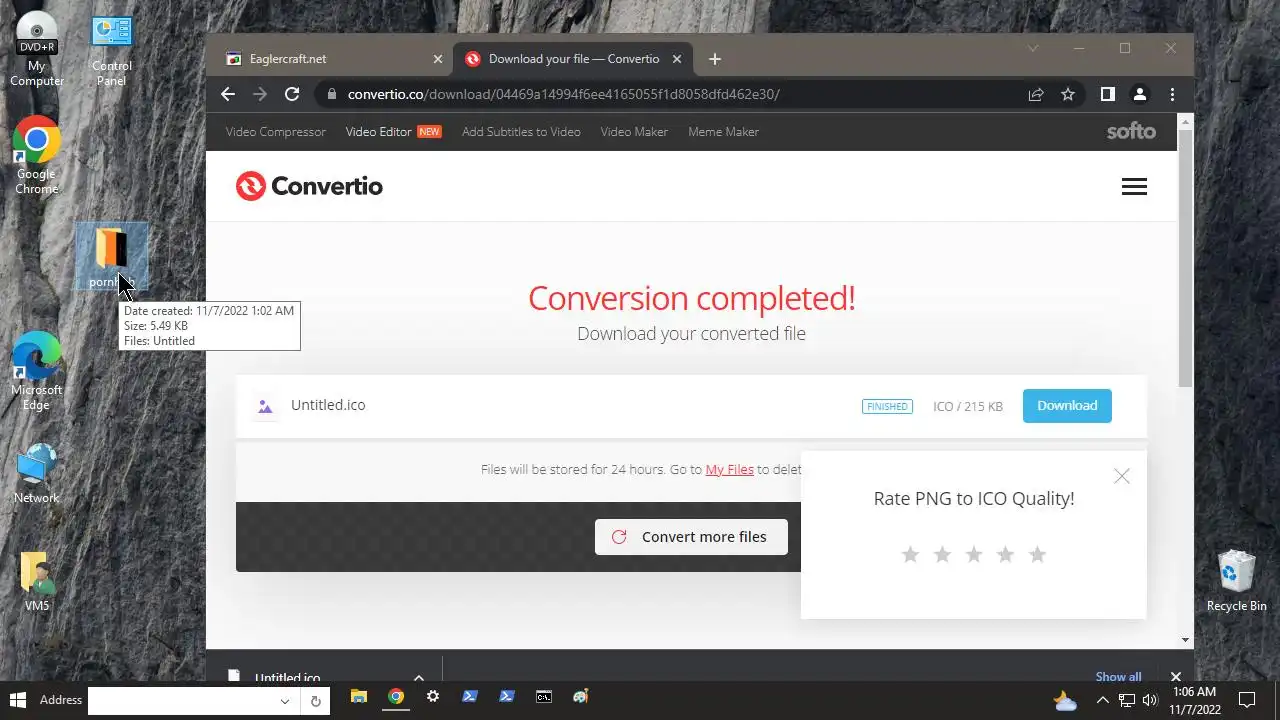1280x720 pixels.
Task: Open Chrome's tab search dropdown
Action: [x=1033, y=48]
